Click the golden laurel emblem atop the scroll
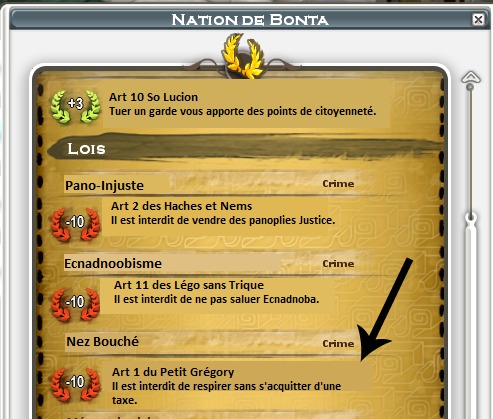Screen dimensions: 493x419 pyautogui.click(x=243, y=56)
